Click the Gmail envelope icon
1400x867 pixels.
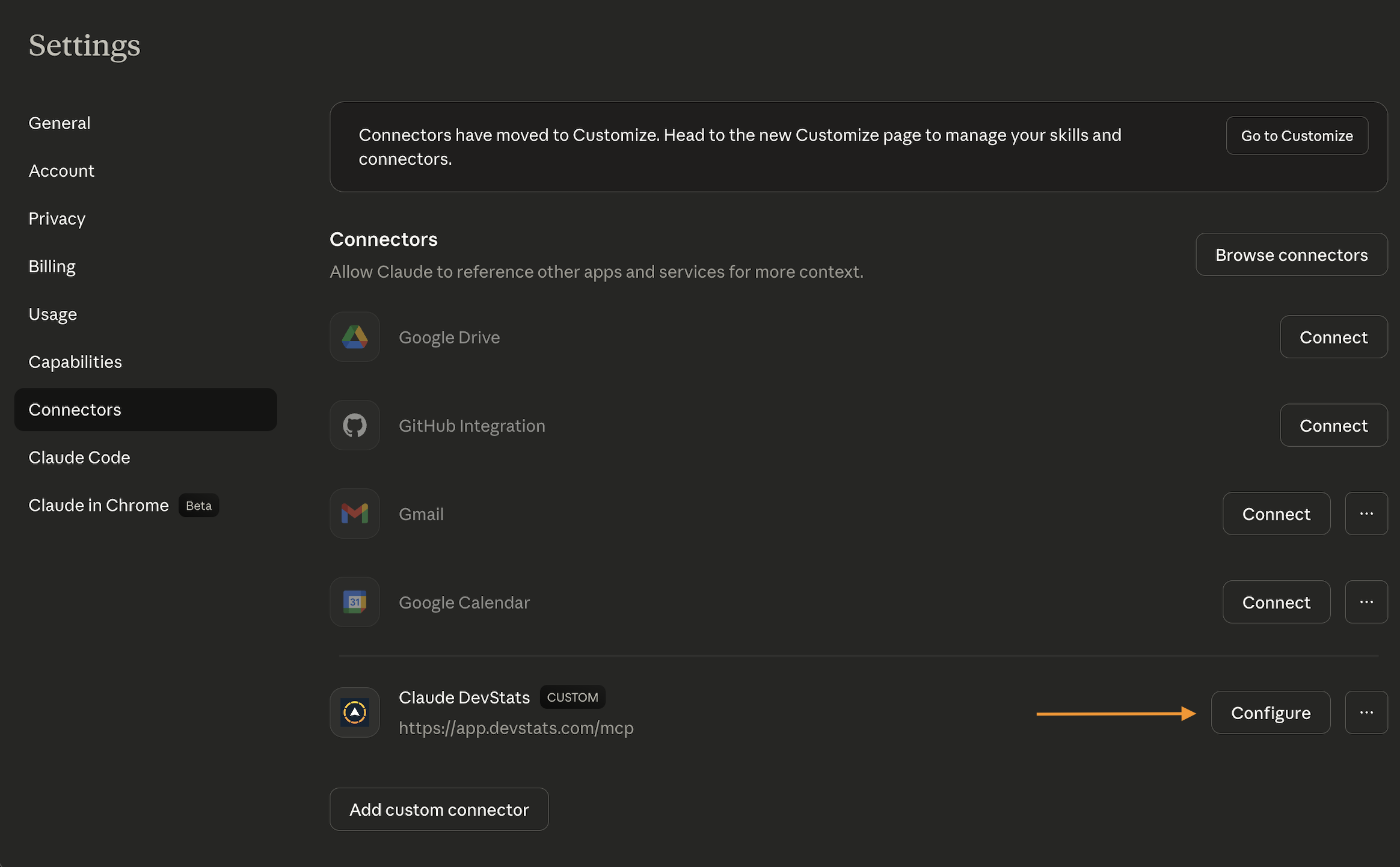coord(355,513)
